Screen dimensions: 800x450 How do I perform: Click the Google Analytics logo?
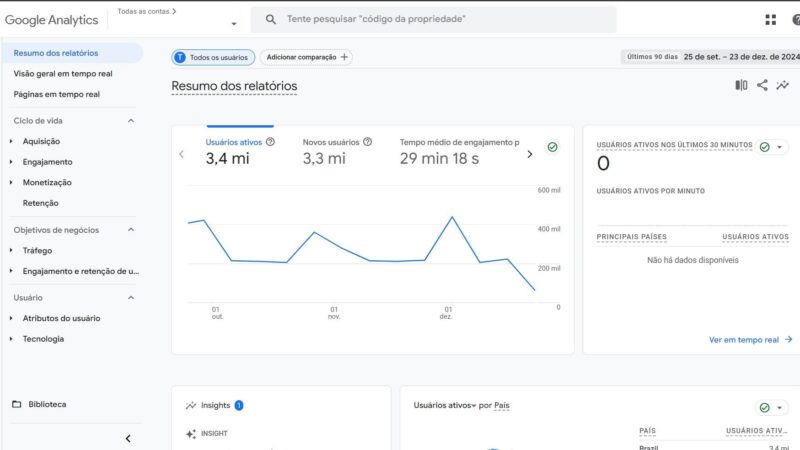(52, 20)
